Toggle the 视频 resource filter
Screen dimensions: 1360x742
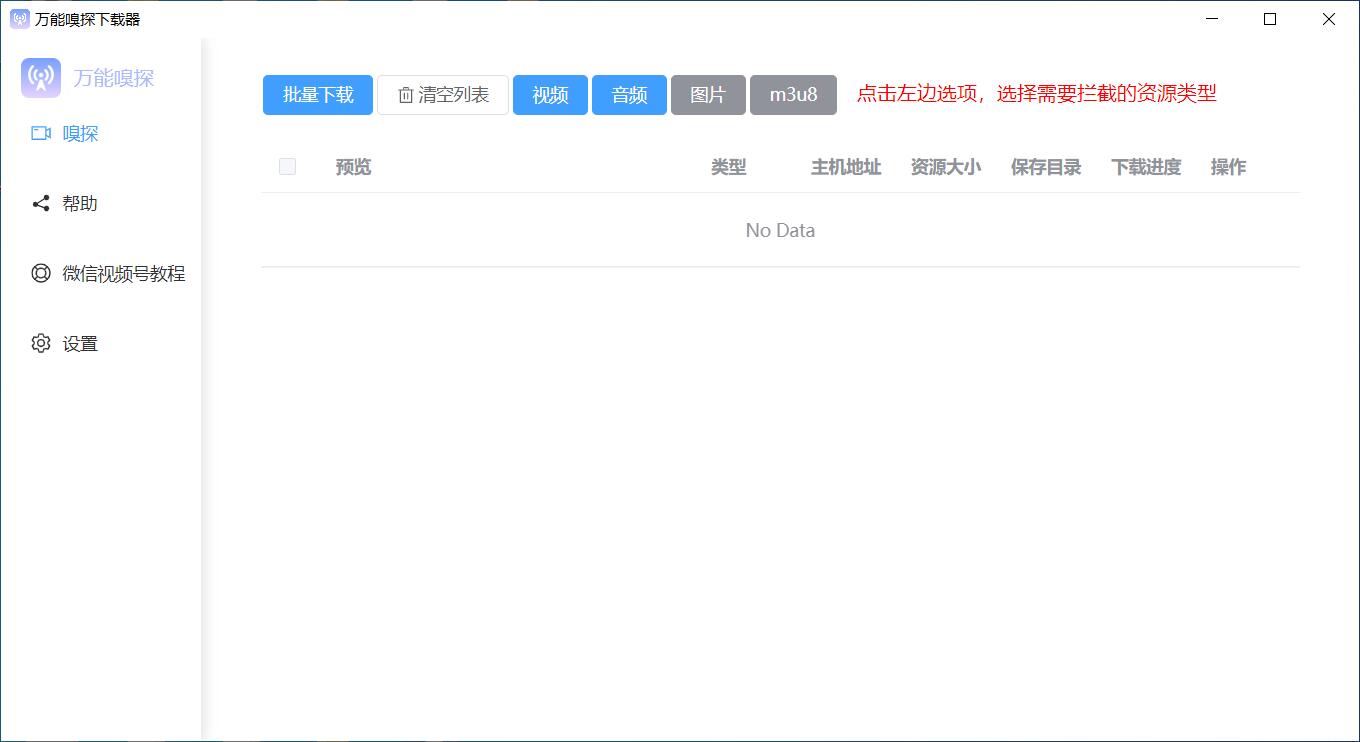[x=550, y=95]
